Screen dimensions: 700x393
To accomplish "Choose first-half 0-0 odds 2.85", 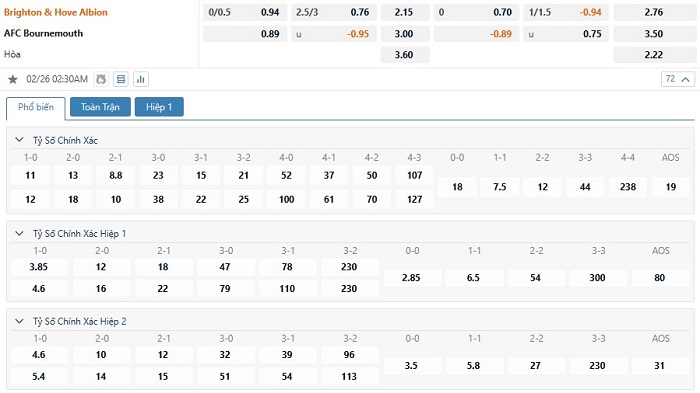I will click(x=411, y=278).
